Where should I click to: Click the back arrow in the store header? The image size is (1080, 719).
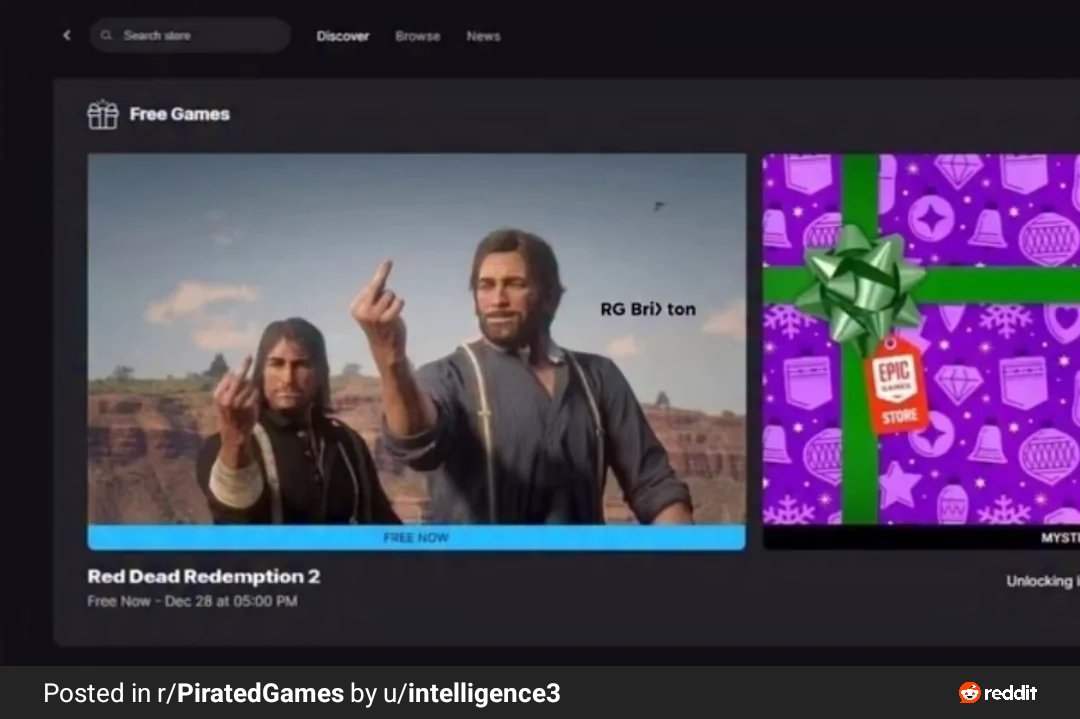coord(67,35)
